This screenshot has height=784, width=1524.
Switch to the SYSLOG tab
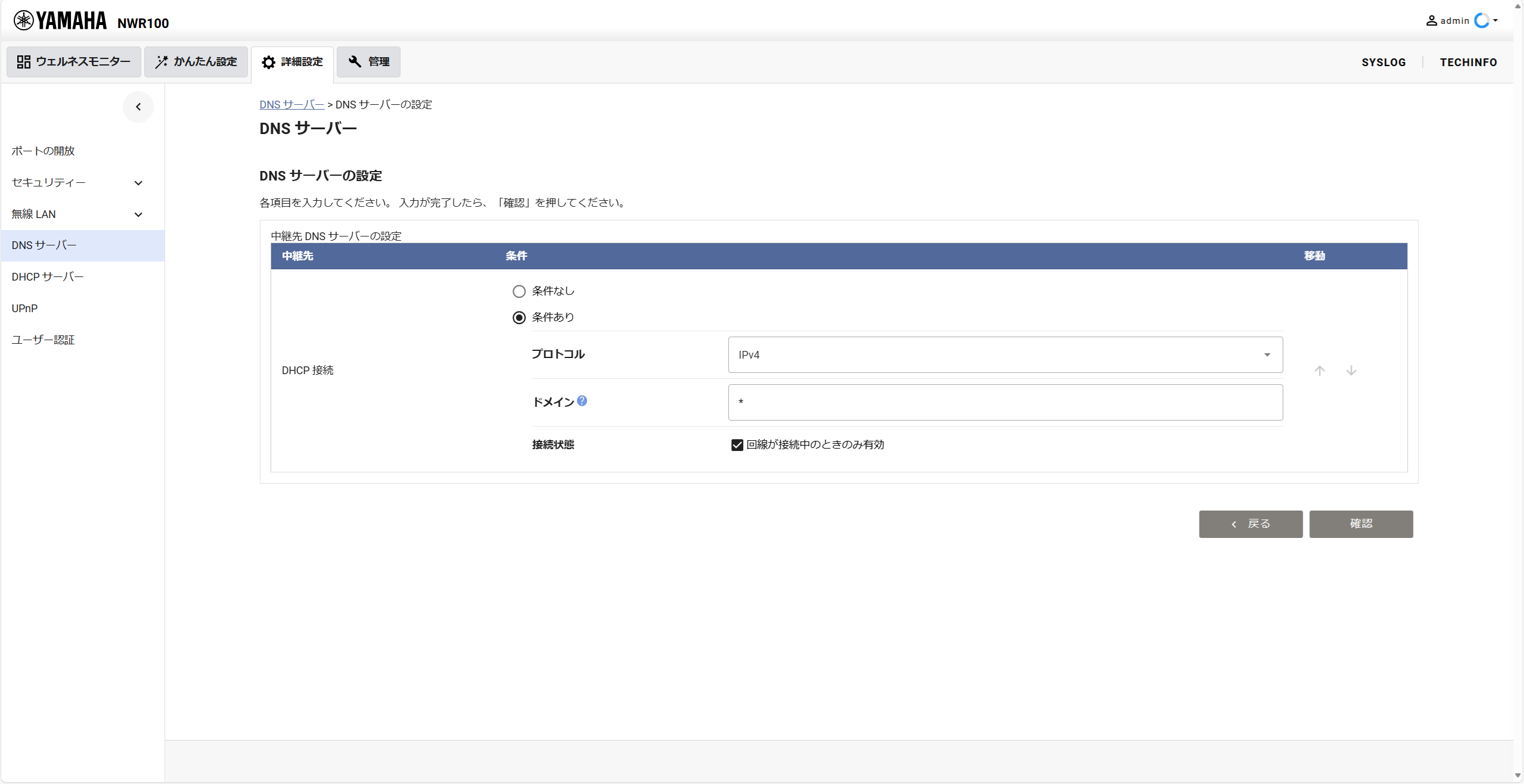(1383, 61)
